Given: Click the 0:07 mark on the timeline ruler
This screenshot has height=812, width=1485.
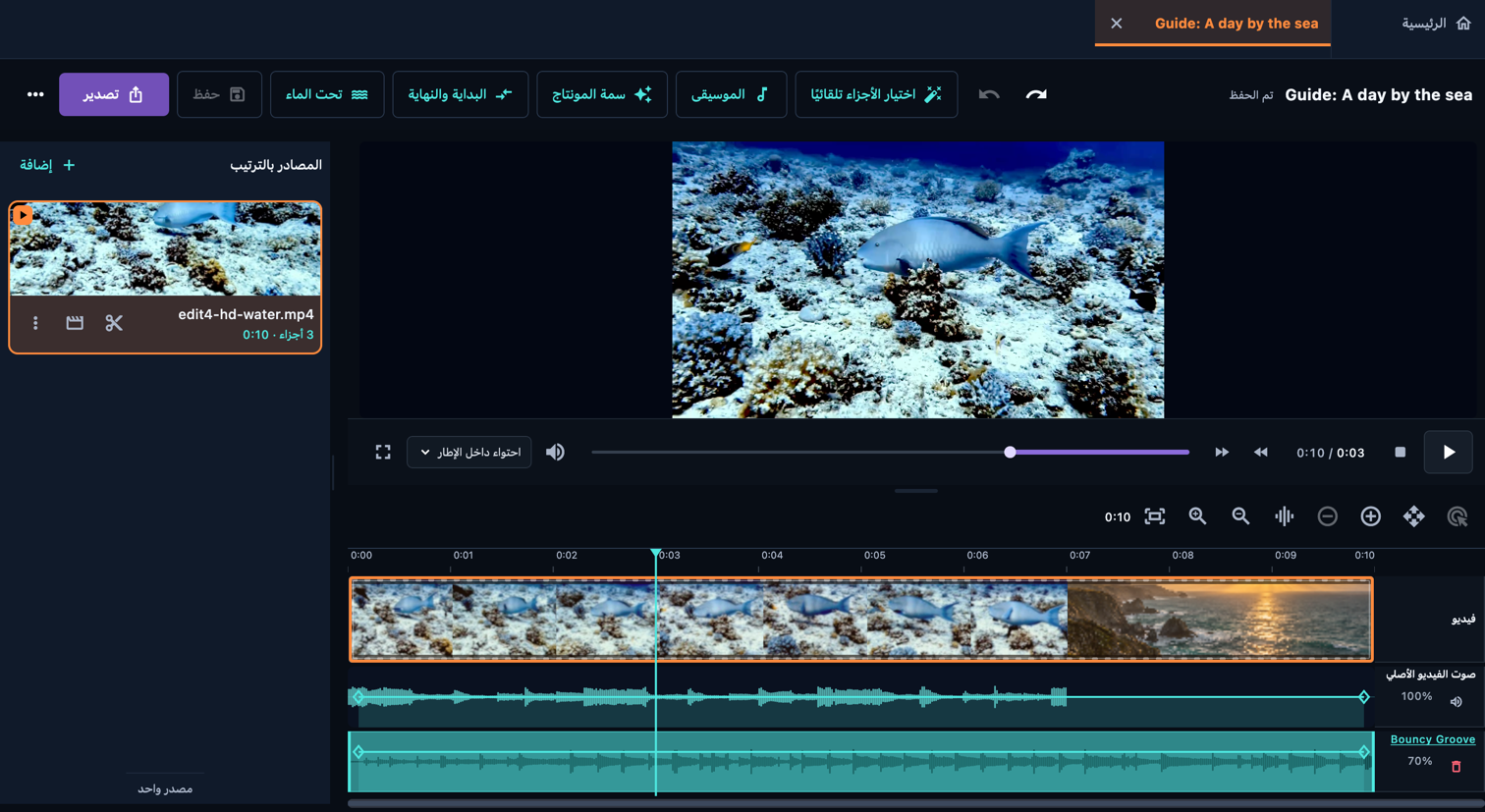Looking at the screenshot, I should pyautogui.click(x=1079, y=556).
